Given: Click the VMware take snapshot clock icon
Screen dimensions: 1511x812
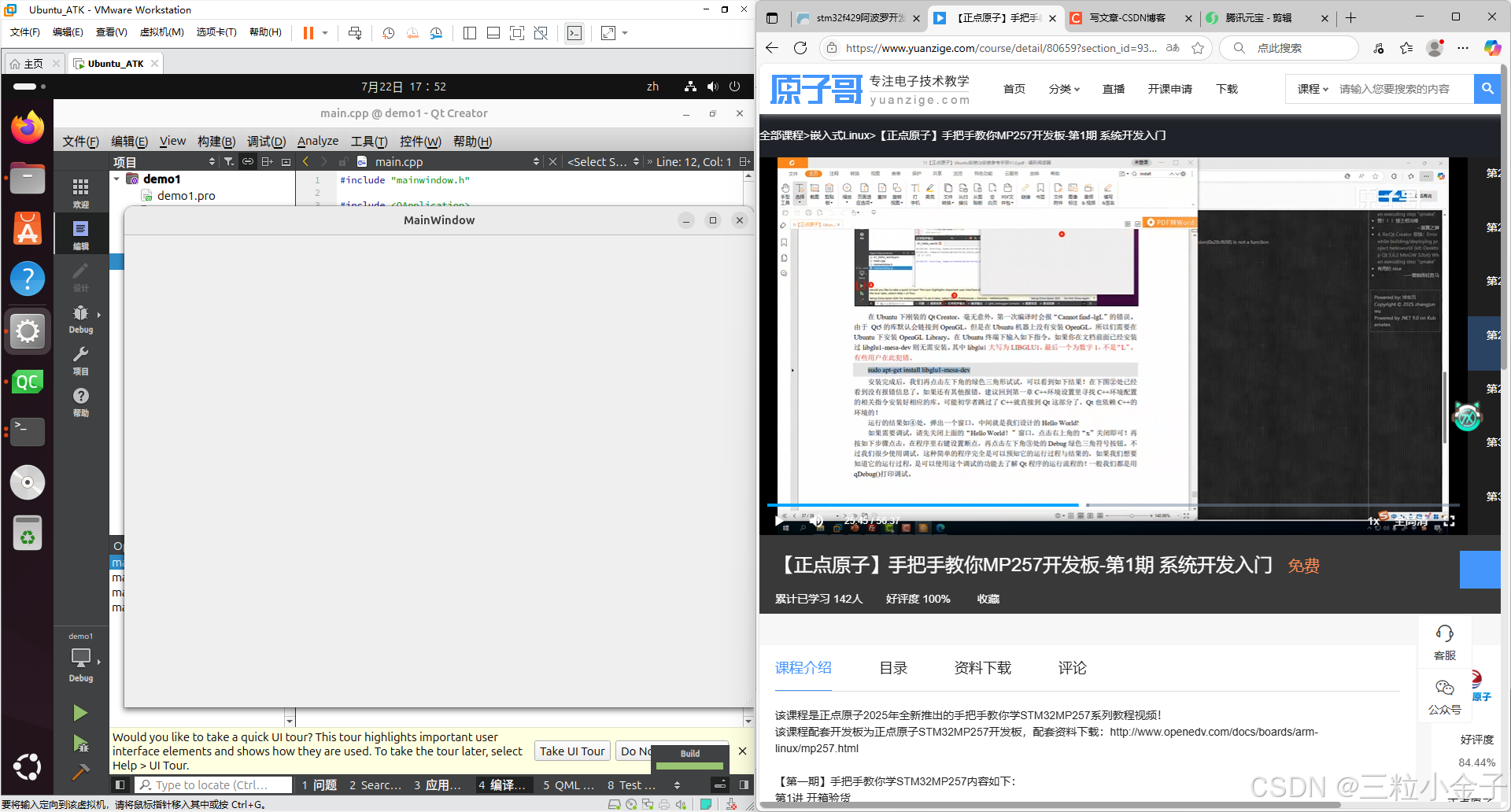Looking at the screenshot, I should pos(388,33).
